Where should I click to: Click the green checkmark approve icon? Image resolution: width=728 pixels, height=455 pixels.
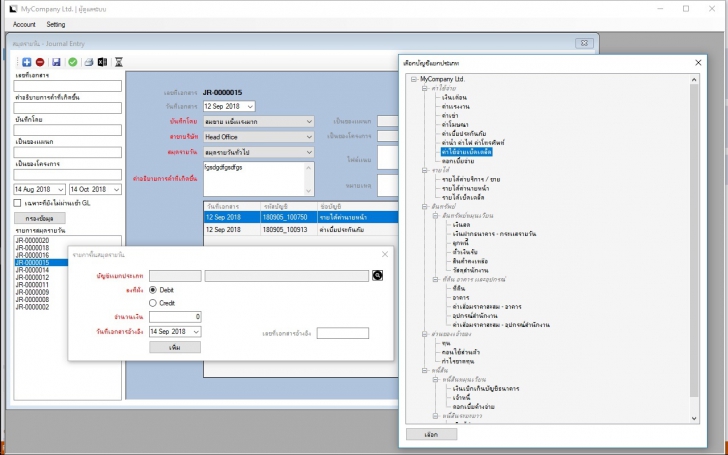(73, 62)
